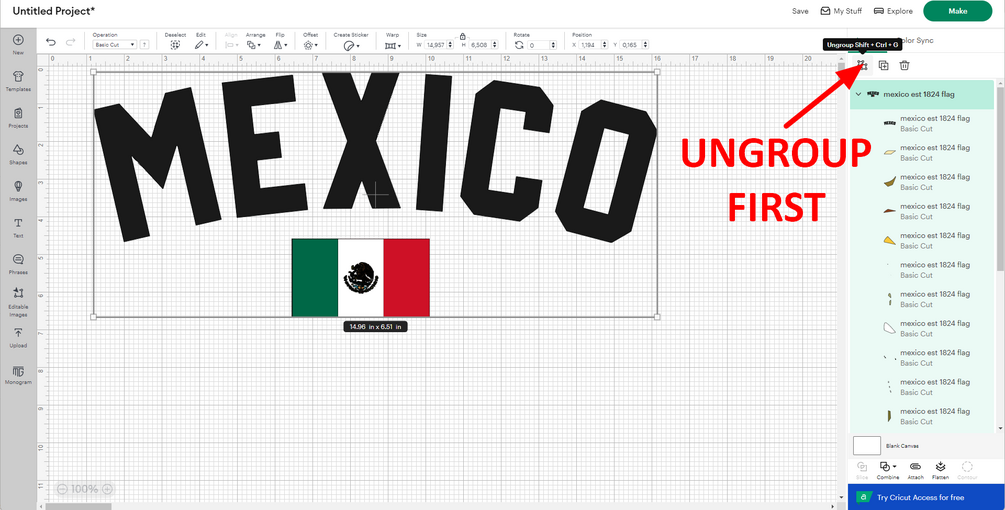Viewport: 1005px width, 510px height.
Task: Switch to the Color Sync tab
Action: coord(915,40)
